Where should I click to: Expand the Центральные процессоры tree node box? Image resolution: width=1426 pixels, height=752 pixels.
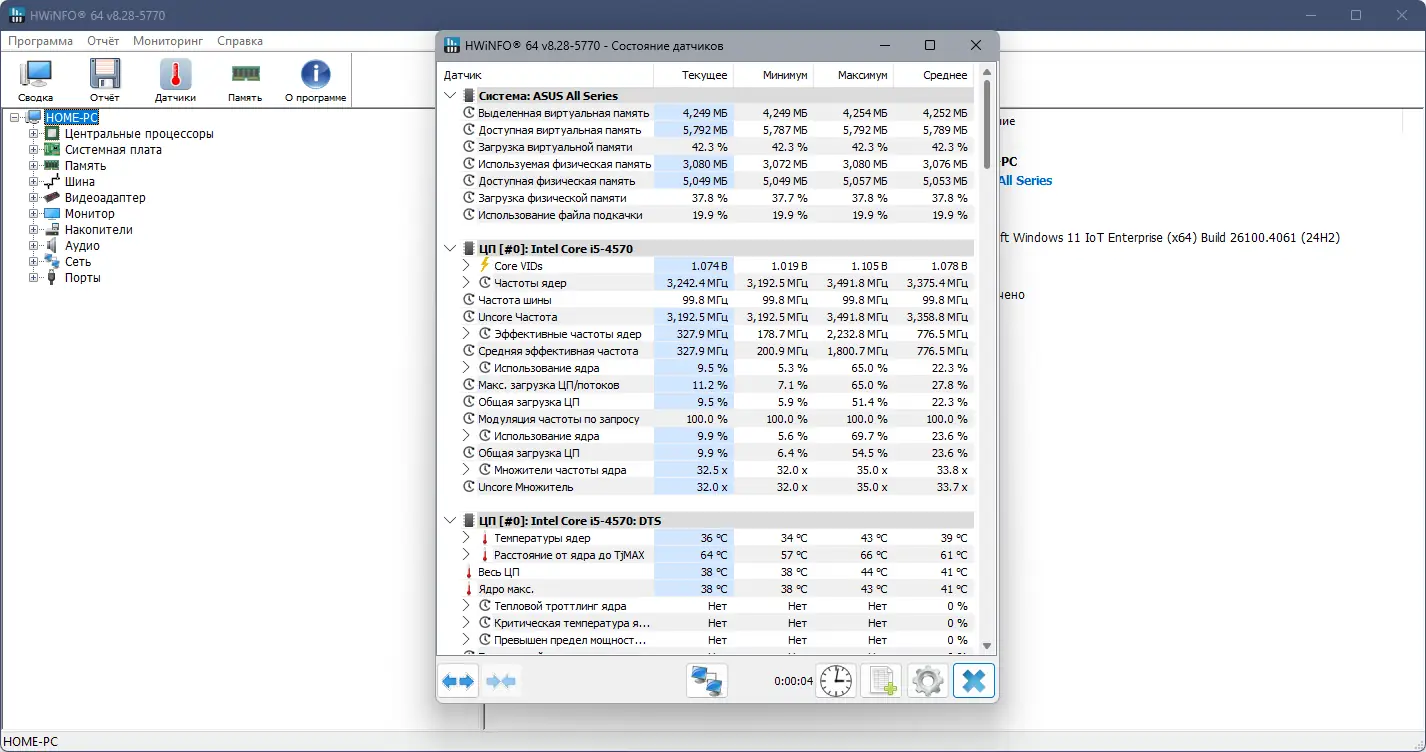[x=33, y=134]
